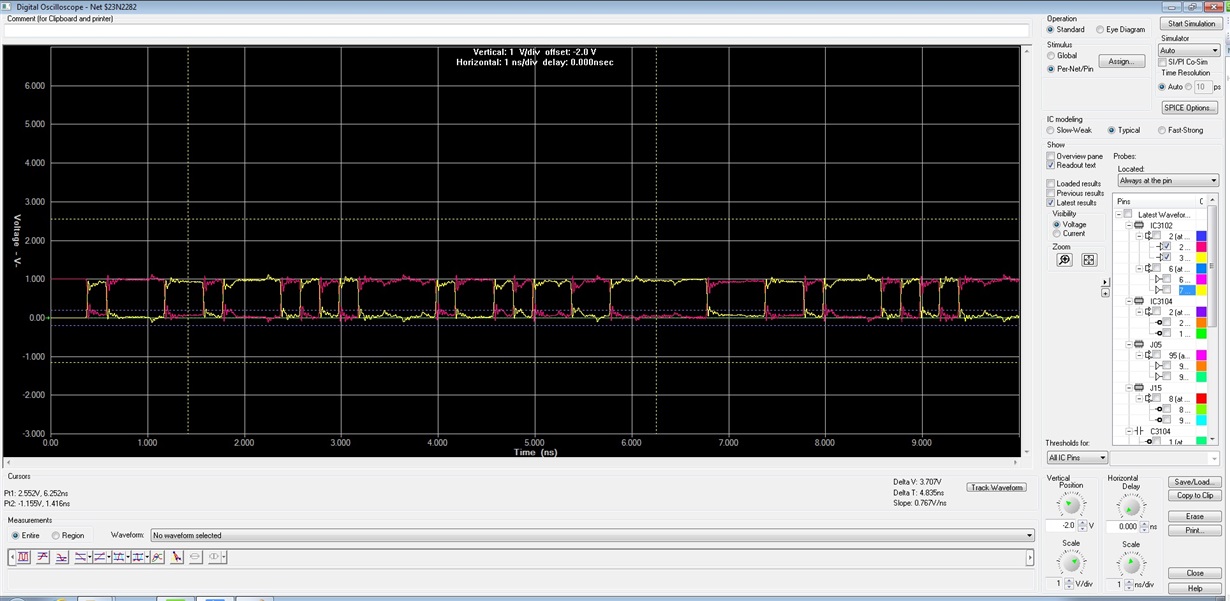This screenshot has height=601, width=1230.
Task: Click the small arrow button beside Pins tree
Action: point(1105,281)
